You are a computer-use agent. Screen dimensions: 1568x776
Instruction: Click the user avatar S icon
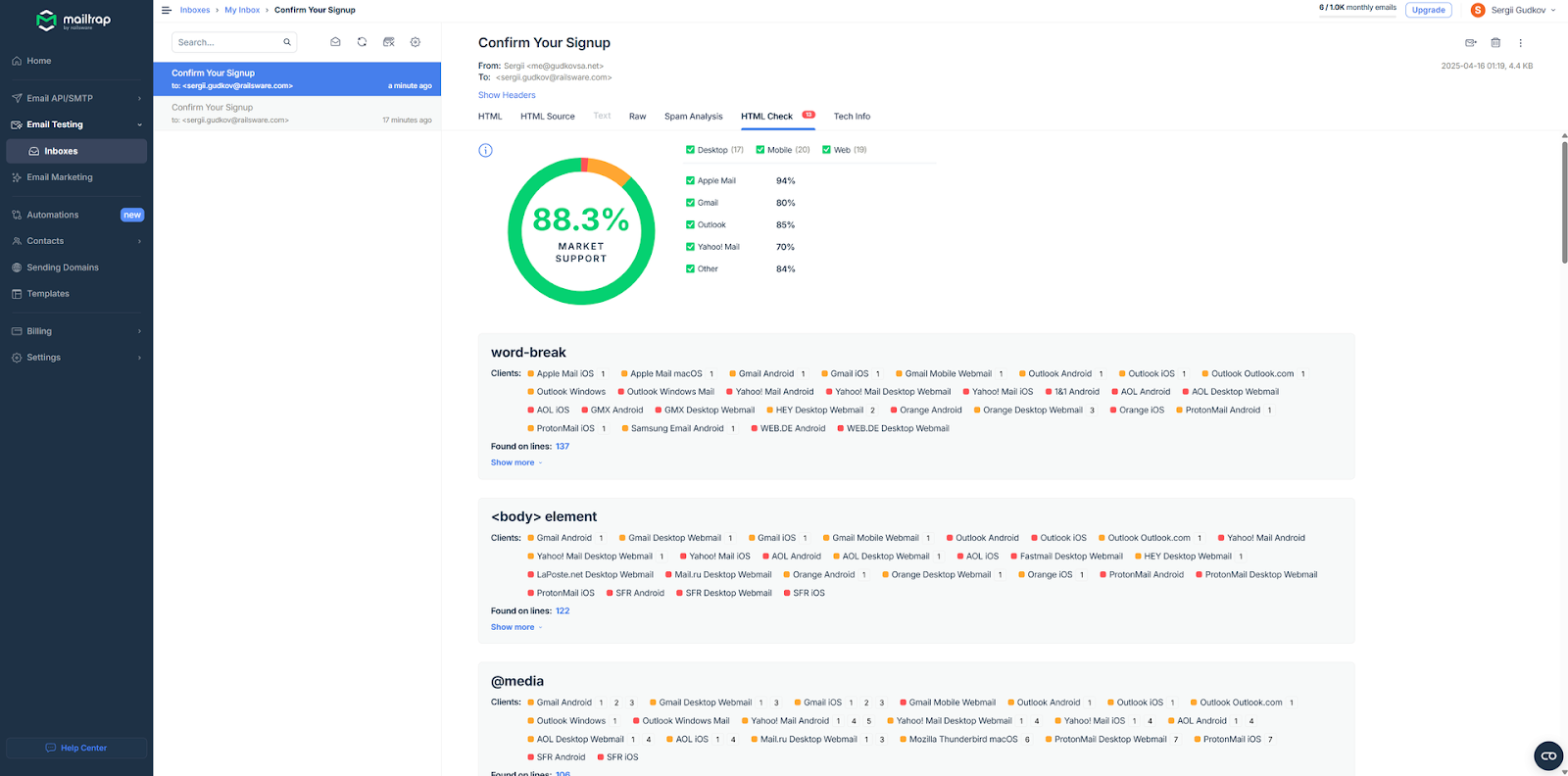(1478, 10)
